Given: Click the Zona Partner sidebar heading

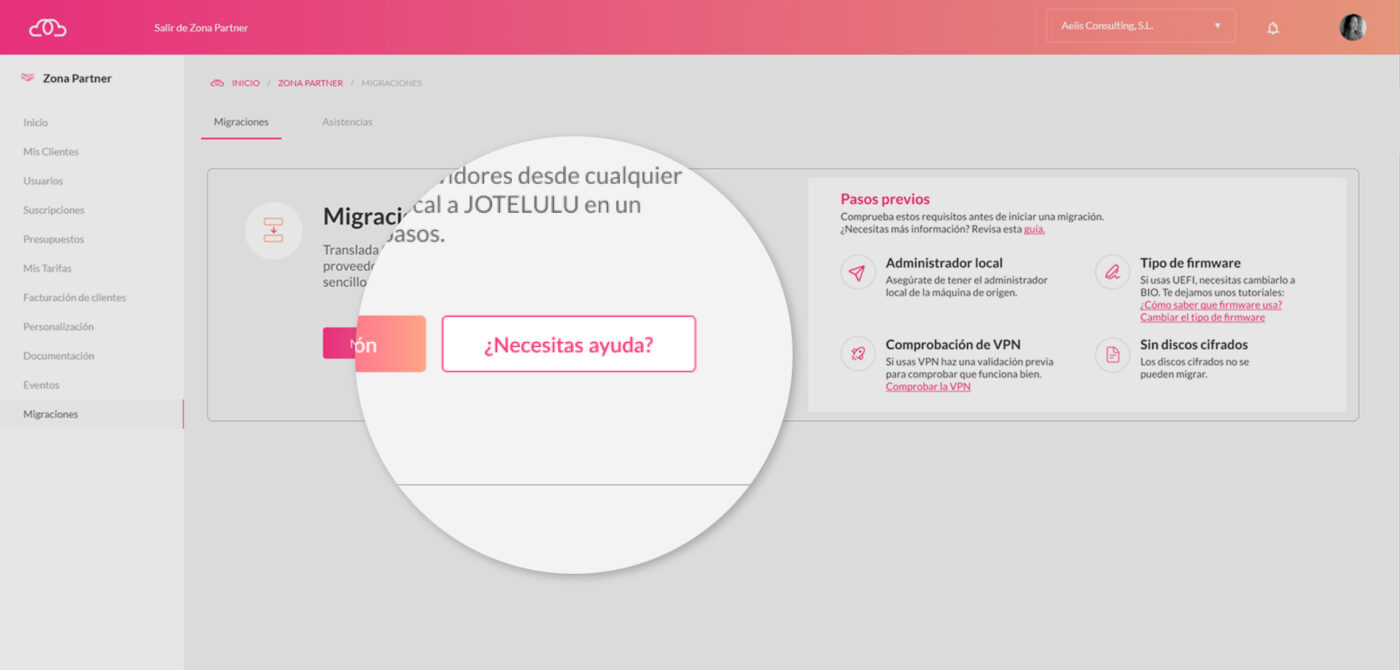Looking at the screenshot, I should point(77,78).
